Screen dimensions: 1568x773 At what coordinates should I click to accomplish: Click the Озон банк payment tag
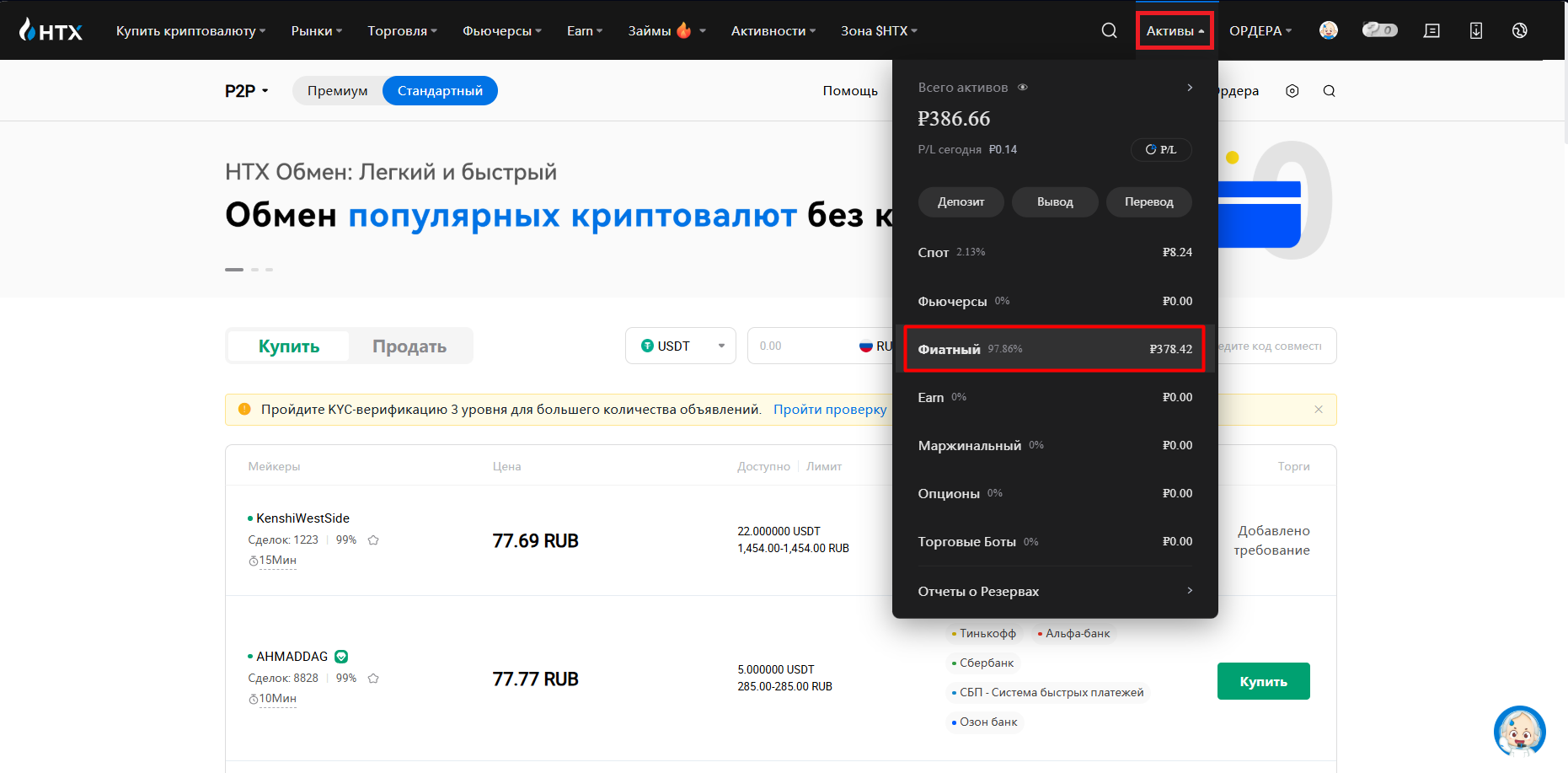[984, 722]
